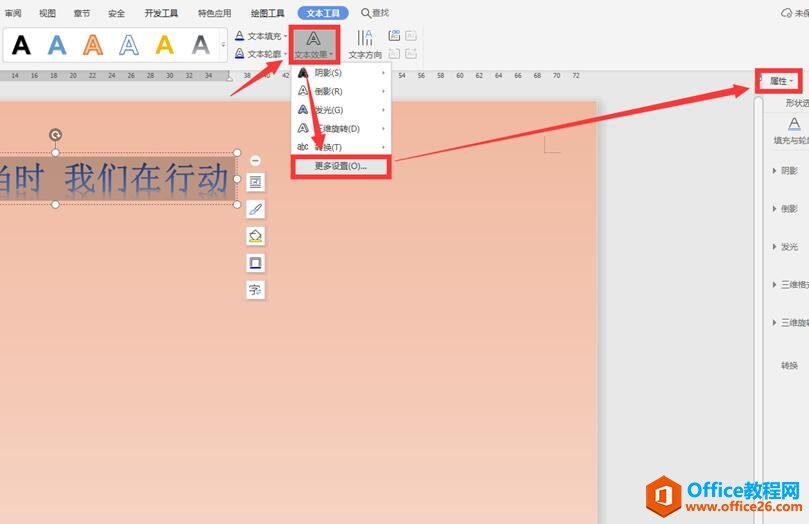Open the 属性 properties dropdown

coord(781,81)
